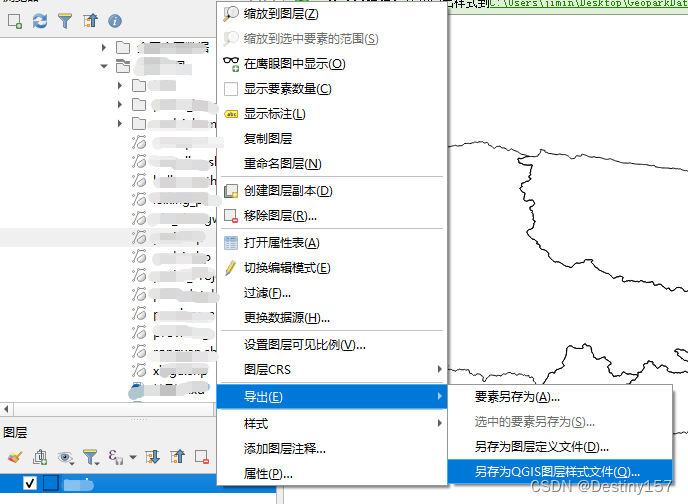The image size is (688, 504).
Task: Expand all layers in the panel
Action: [153, 457]
